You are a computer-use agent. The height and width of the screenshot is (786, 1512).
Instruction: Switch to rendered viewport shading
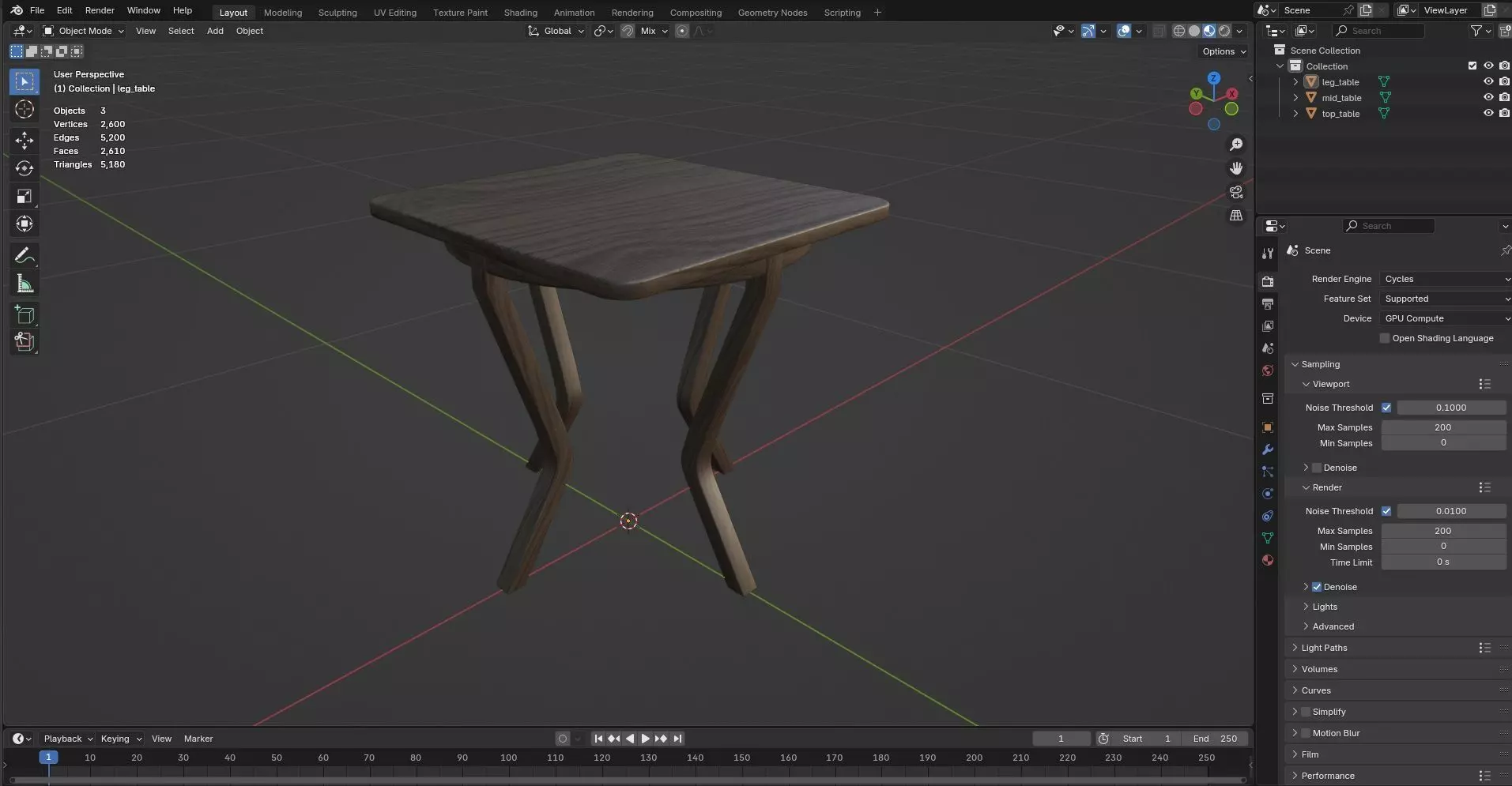1224,31
